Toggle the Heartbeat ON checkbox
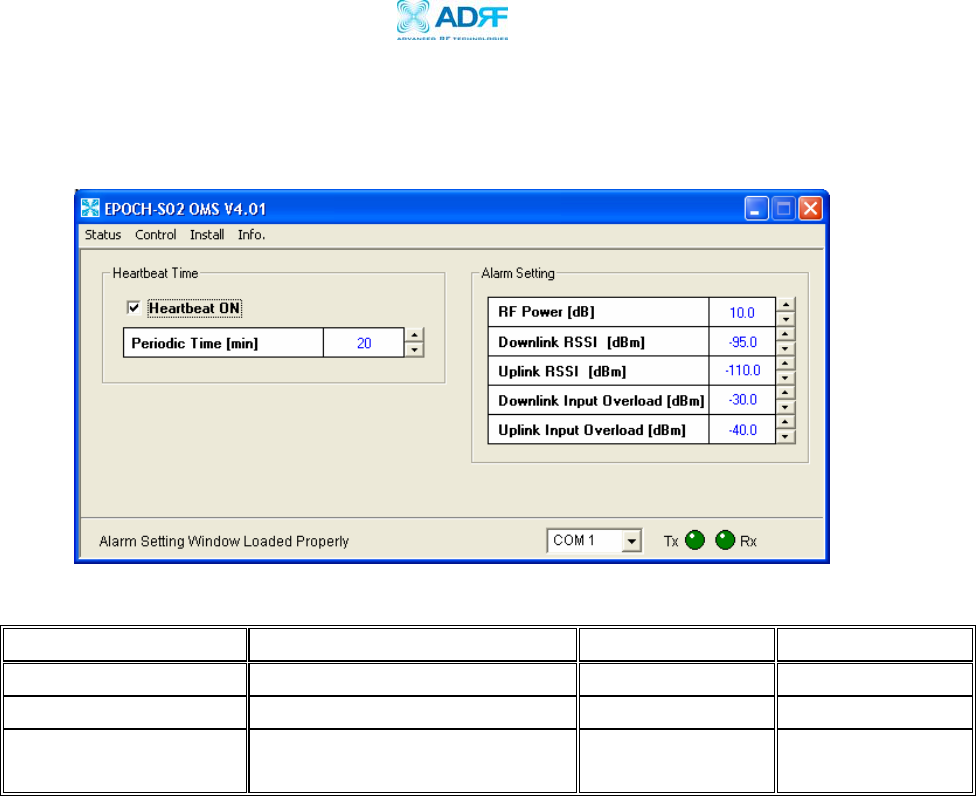Image resolution: width=976 pixels, height=796 pixels. pyautogui.click(x=133, y=307)
